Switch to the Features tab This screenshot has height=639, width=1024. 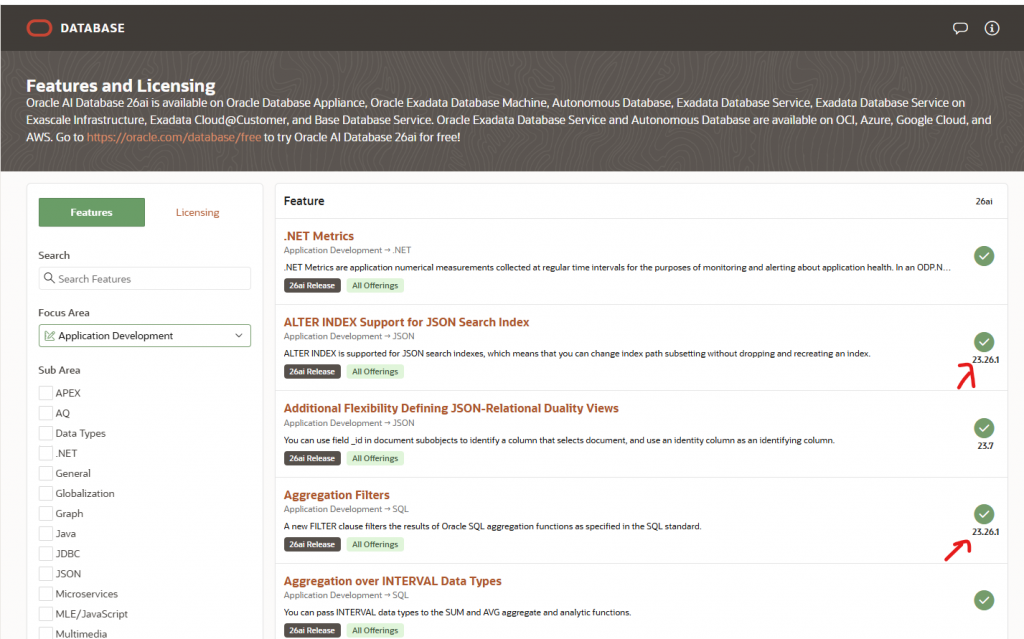tap(91, 212)
